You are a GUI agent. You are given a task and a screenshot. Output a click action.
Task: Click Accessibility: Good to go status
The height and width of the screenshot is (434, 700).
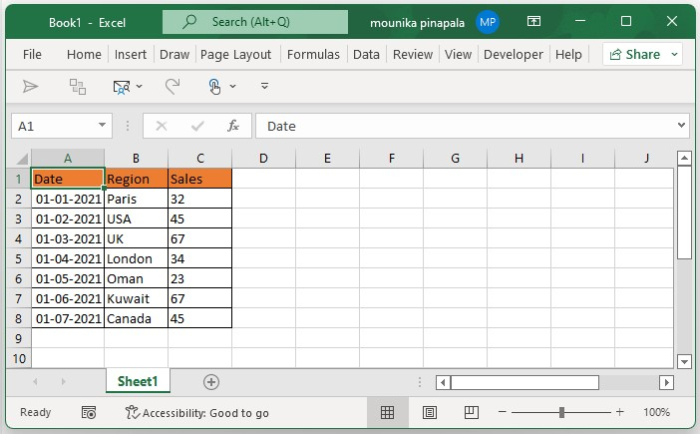pyautogui.click(x=197, y=412)
